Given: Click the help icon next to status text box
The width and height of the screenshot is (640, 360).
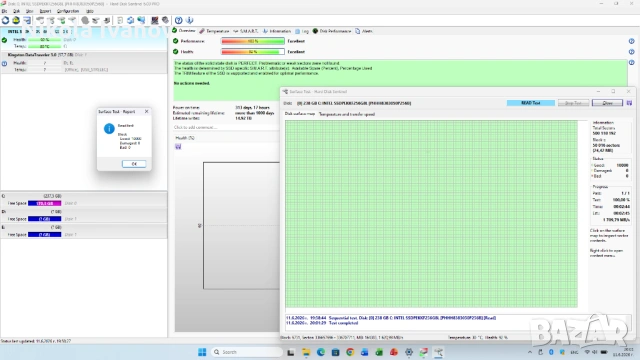Looking at the screenshot, I should click(x=631, y=62).
